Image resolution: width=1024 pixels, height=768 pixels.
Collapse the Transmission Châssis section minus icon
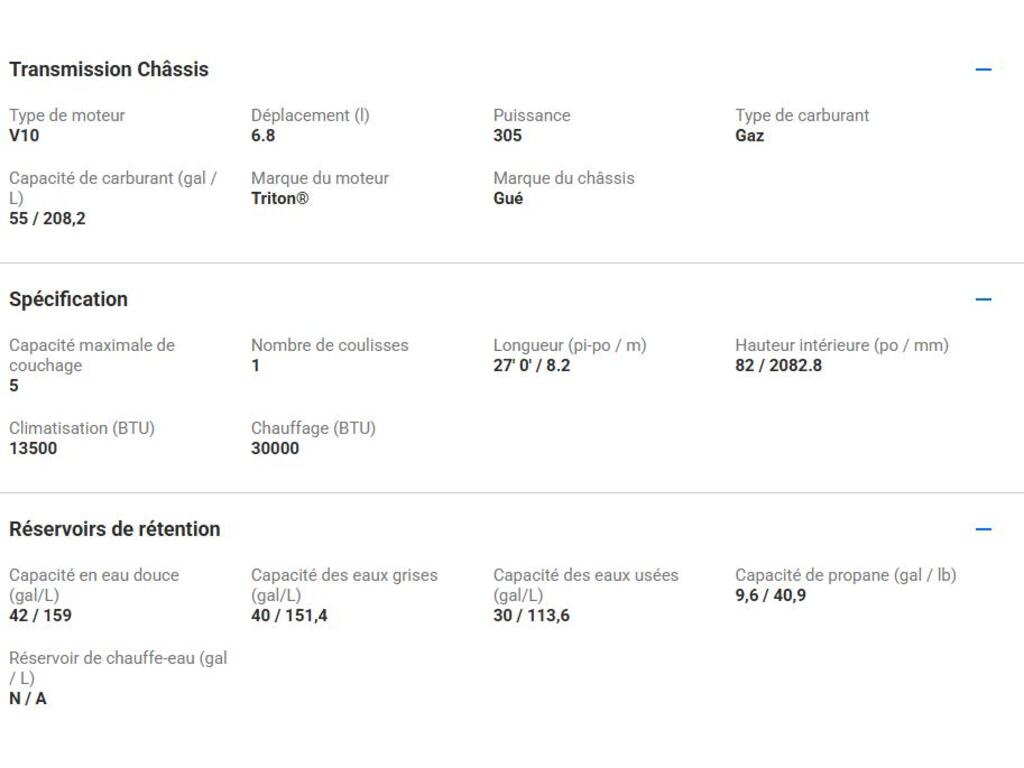coord(983,70)
